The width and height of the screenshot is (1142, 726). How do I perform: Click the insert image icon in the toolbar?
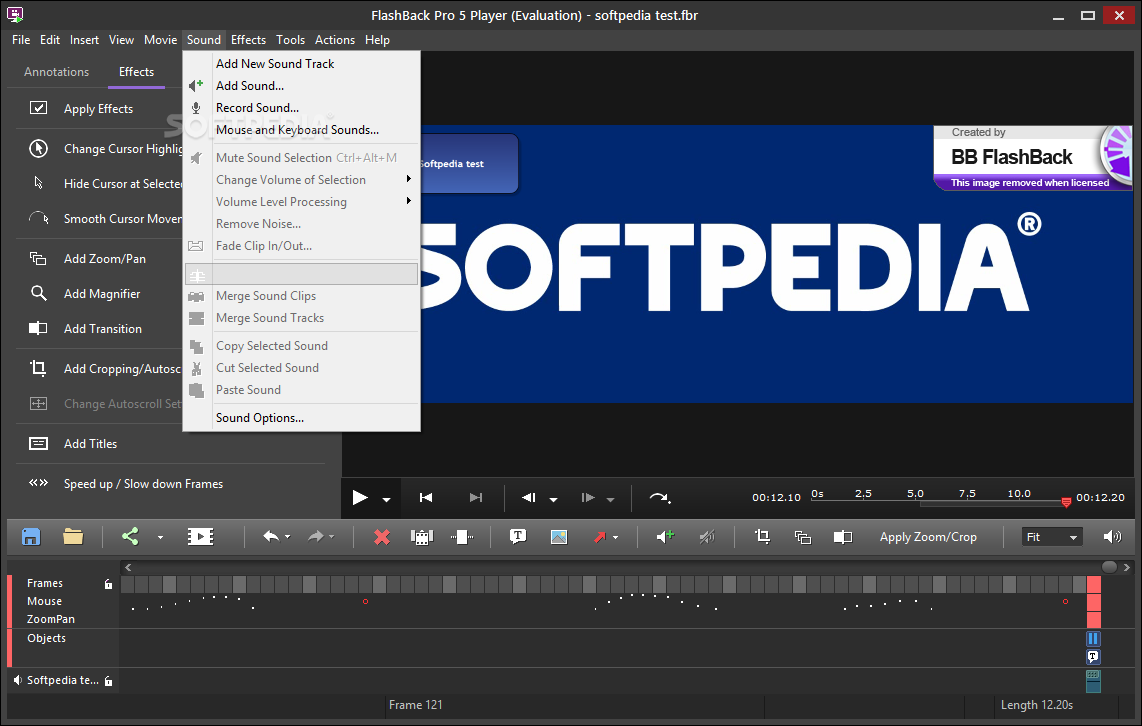(x=558, y=537)
